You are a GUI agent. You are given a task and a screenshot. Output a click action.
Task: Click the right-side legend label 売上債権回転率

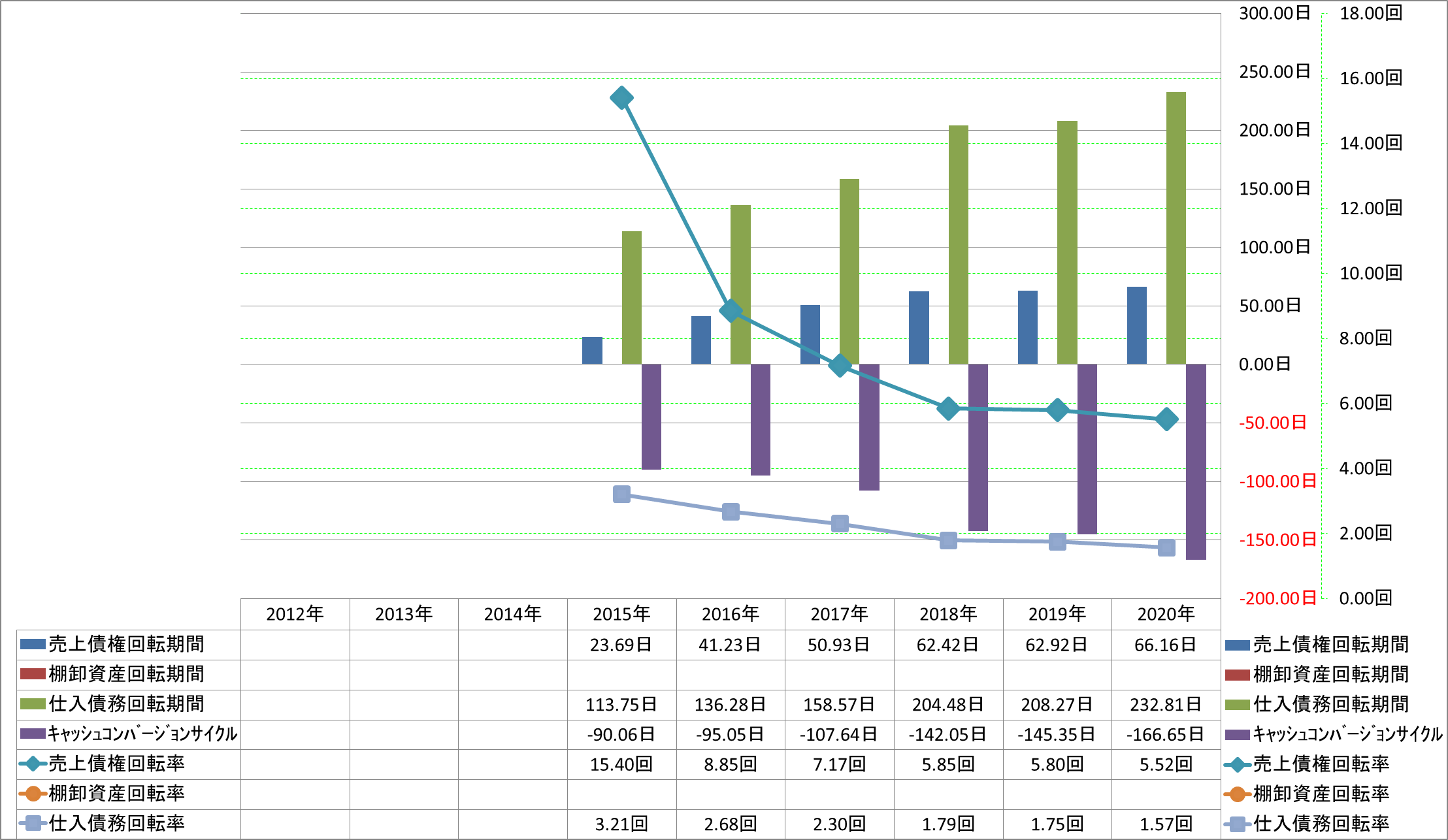pyautogui.click(x=1321, y=764)
